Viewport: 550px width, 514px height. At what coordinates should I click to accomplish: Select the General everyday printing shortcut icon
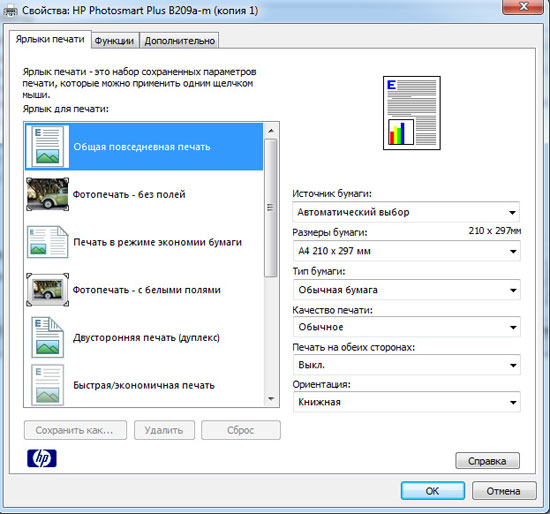47,147
